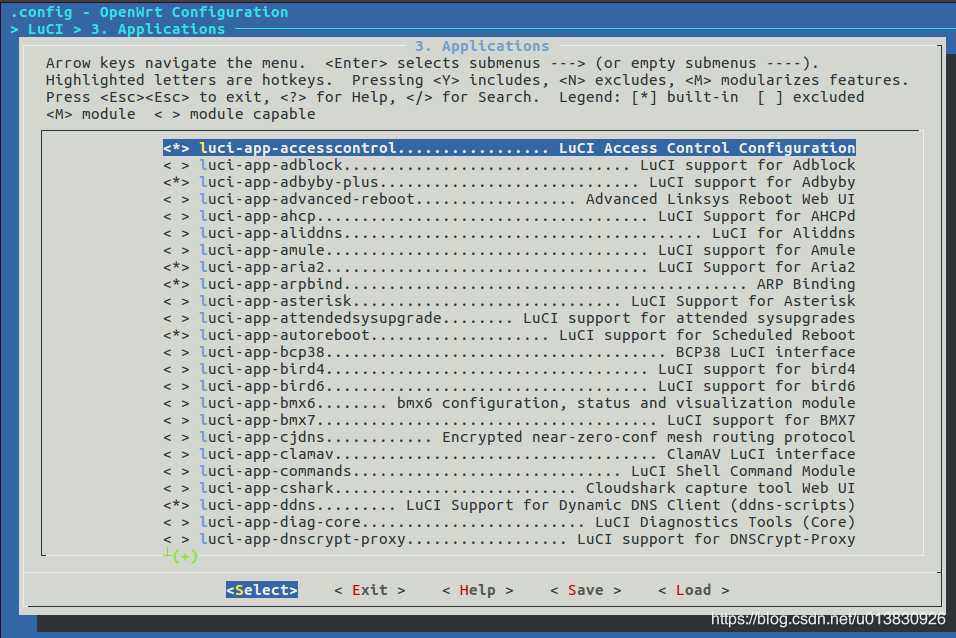This screenshot has width=956, height=638.
Task: Click 'LuCI Access Control Configuration' description
Action: click(707, 148)
